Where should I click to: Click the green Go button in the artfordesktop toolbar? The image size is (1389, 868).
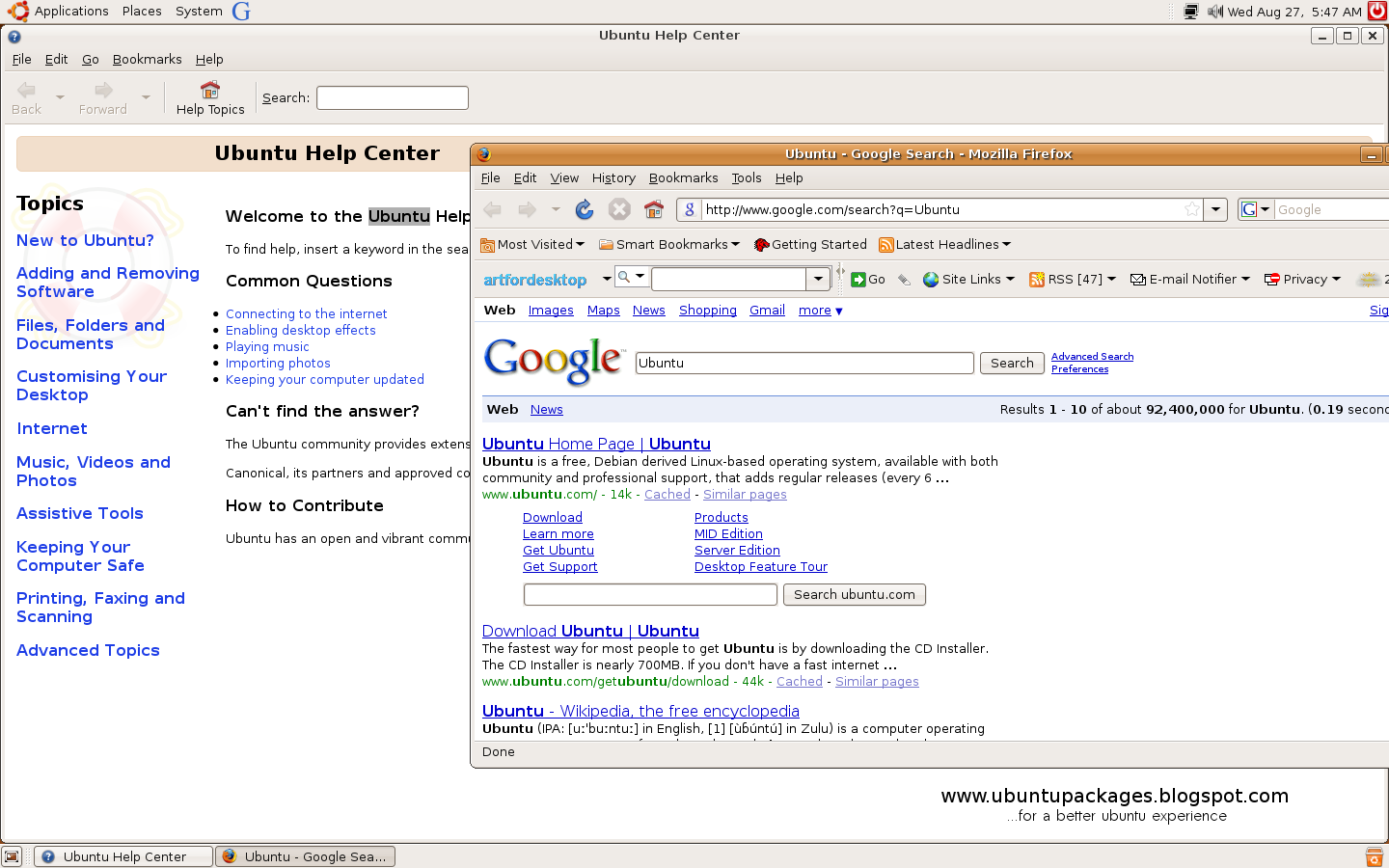pos(868,279)
